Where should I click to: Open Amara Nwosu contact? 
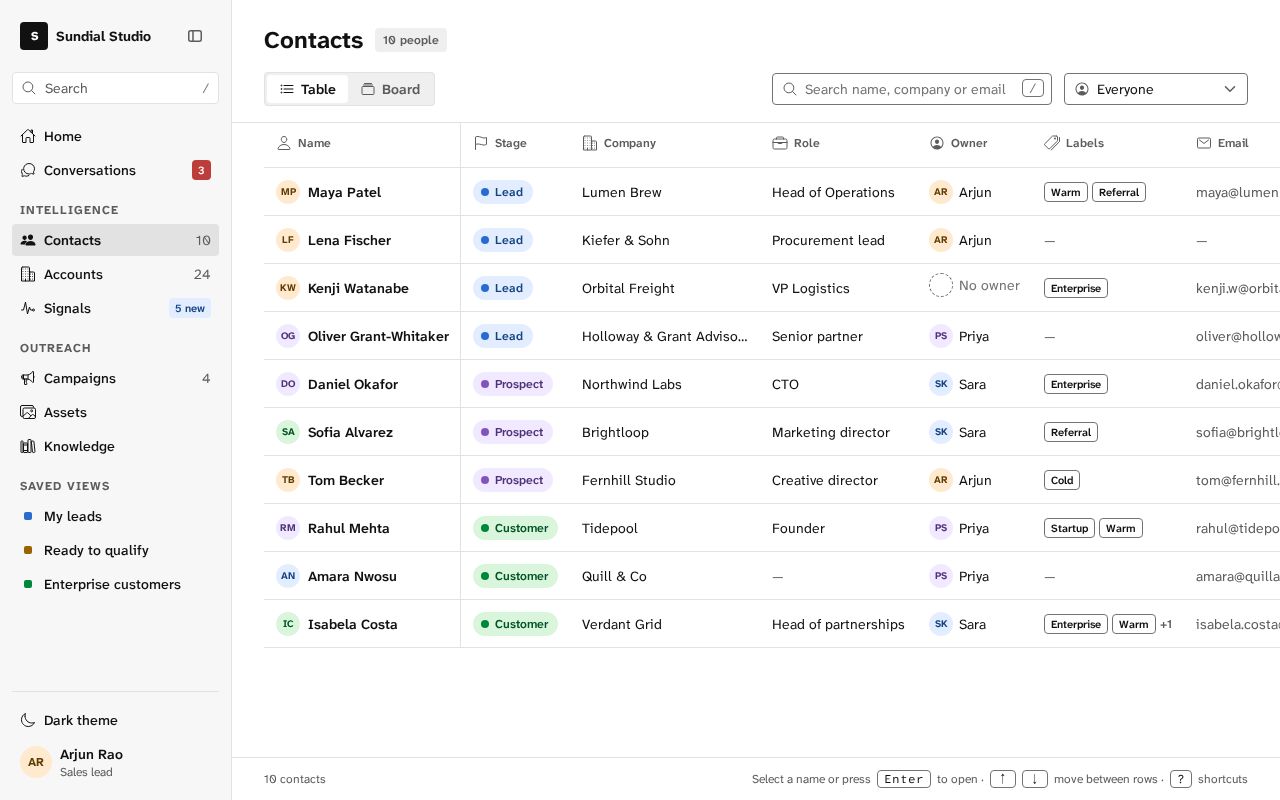tap(352, 576)
